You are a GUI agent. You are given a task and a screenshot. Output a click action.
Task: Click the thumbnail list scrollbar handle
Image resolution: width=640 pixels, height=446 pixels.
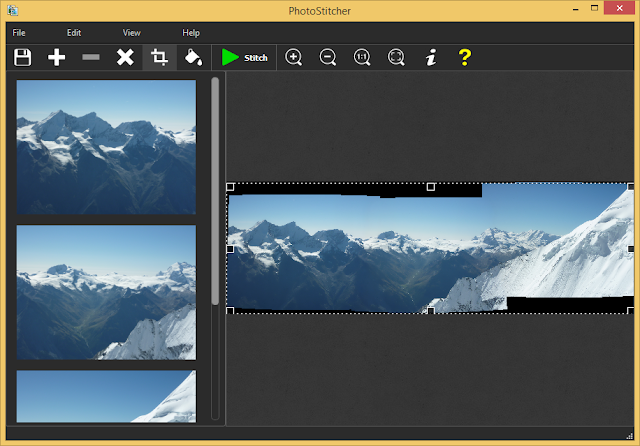[x=215, y=191]
